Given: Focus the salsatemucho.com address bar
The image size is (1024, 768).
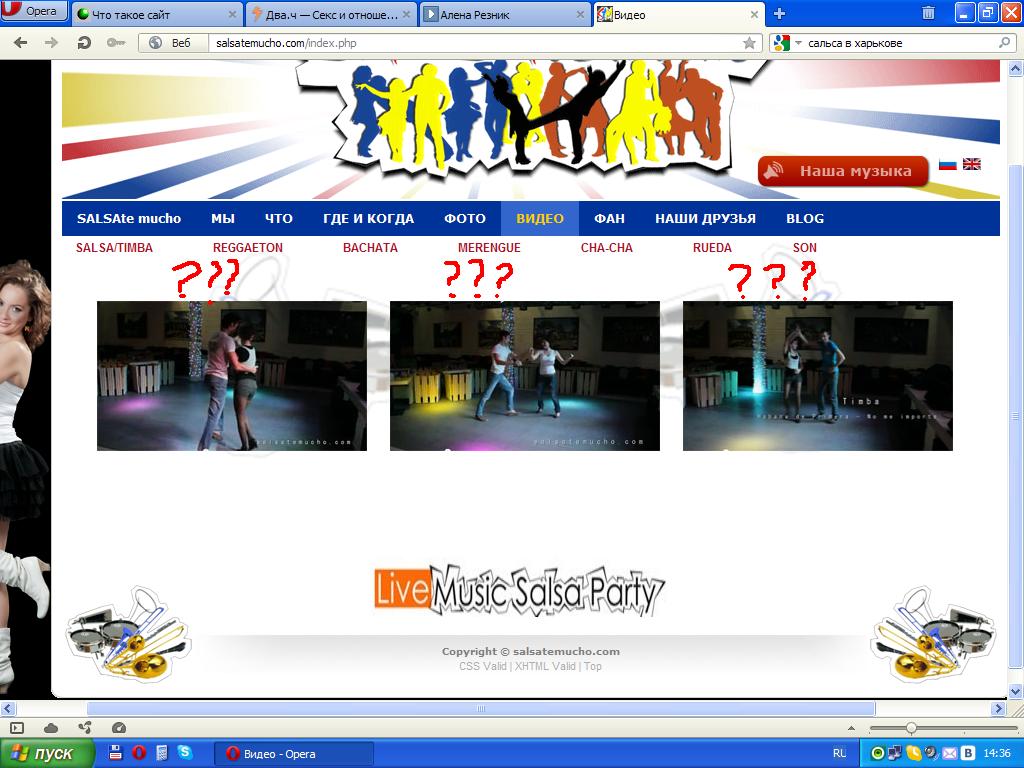Looking at the screenshot, I should click(x=477, y=43).
